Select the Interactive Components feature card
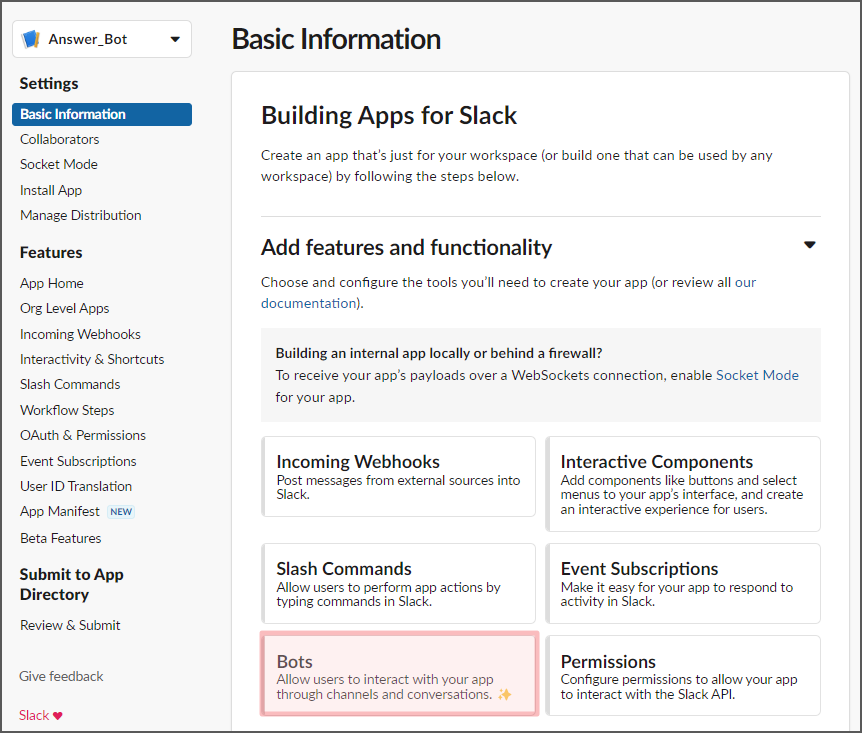Image resolution: width=862 pixels, height=733 pixels. coord(683,484)
